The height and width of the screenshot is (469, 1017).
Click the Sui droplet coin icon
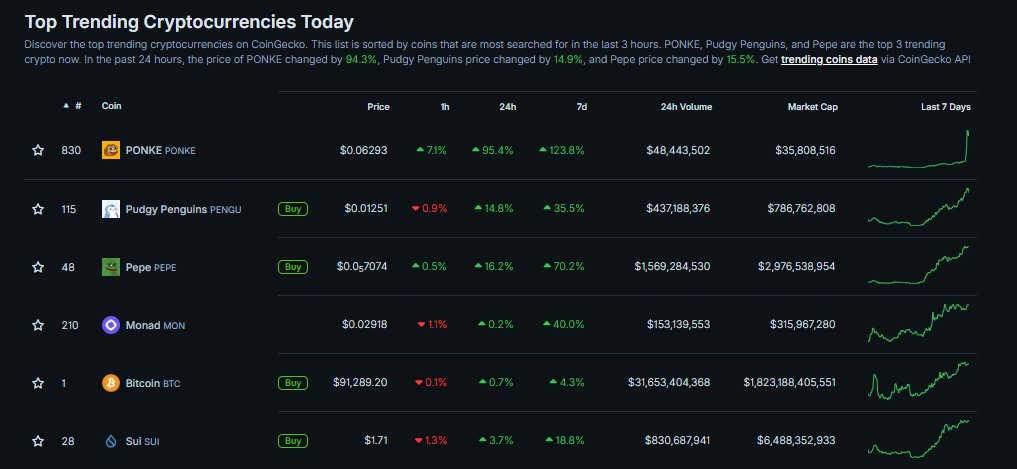tap(111, 441)
